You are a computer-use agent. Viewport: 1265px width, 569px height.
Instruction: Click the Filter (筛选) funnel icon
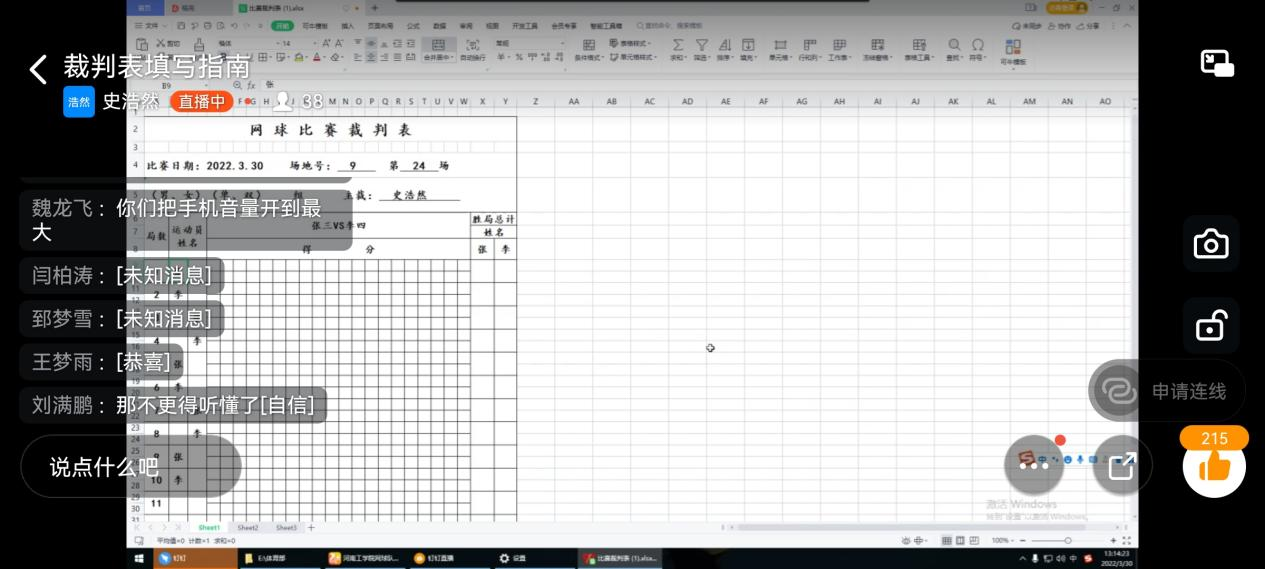[x=701, y=46]
